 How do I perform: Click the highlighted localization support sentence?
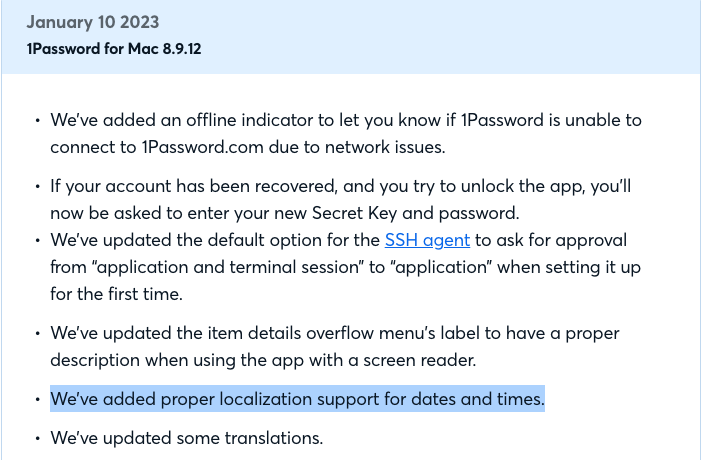click(297, 399)
